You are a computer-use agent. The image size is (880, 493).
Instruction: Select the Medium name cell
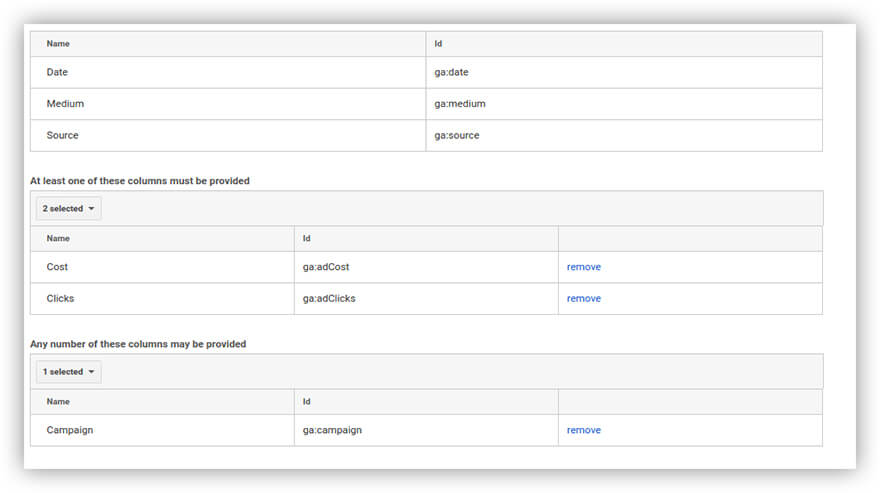pos(65,104)
